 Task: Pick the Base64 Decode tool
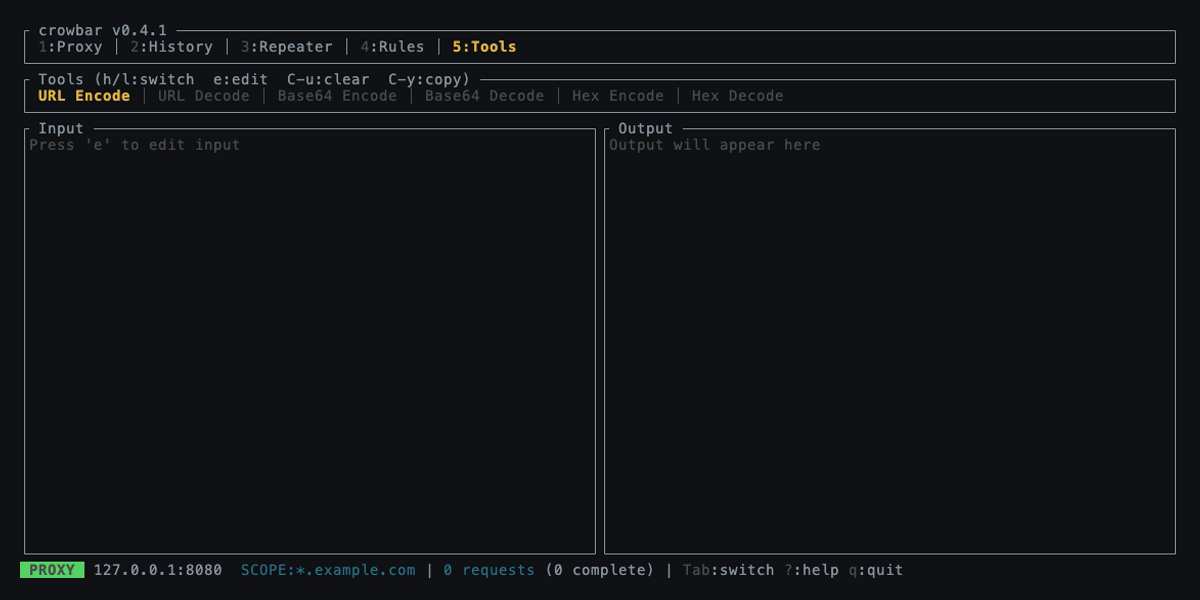[484, 96]
